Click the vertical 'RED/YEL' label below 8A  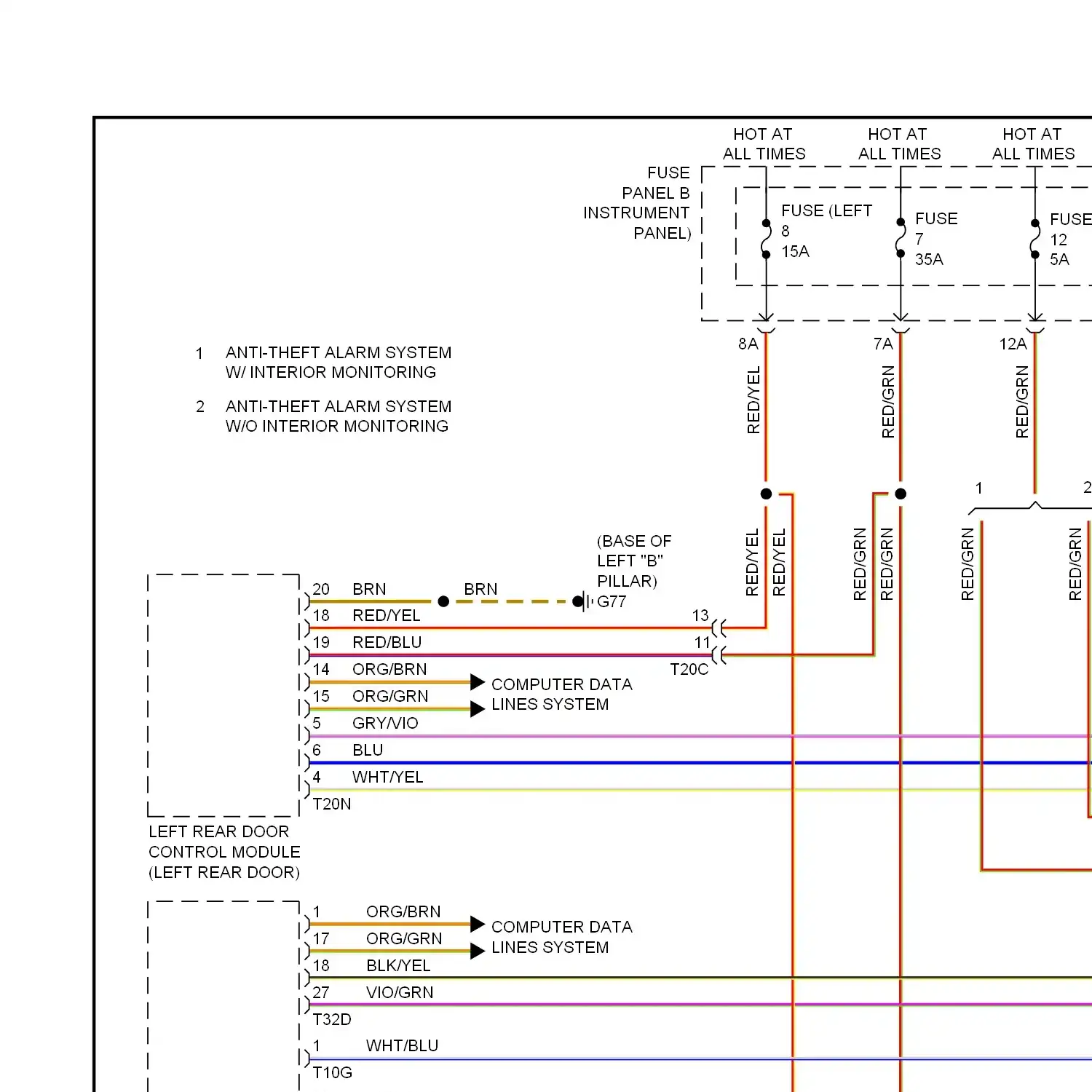(753, 400)
